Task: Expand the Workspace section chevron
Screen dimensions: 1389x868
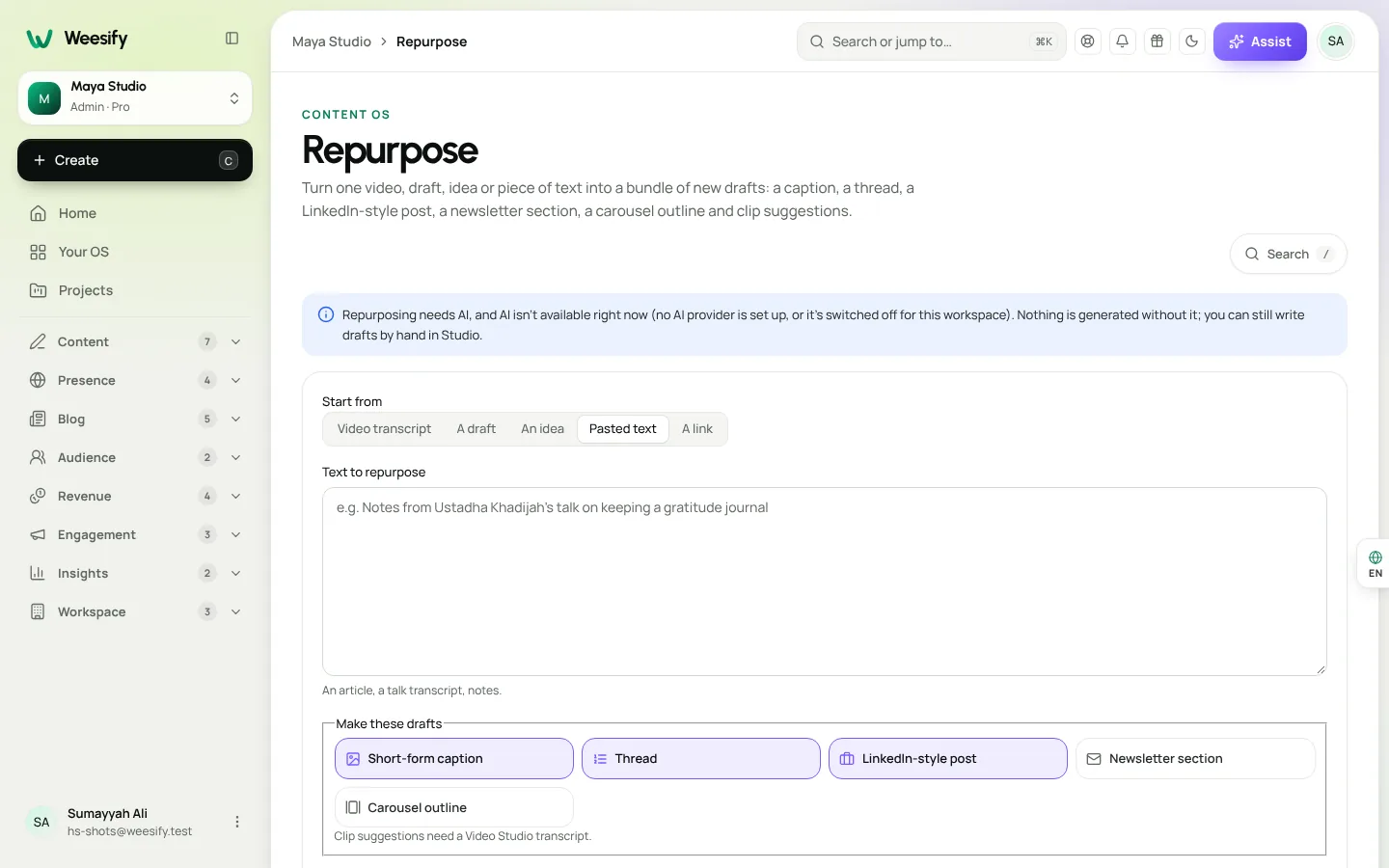Action: coord(235,611)
